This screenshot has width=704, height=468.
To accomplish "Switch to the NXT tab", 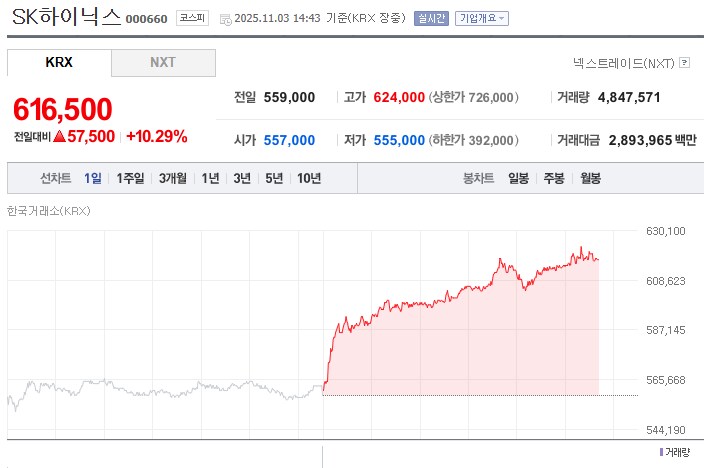I will coord(163,62).
